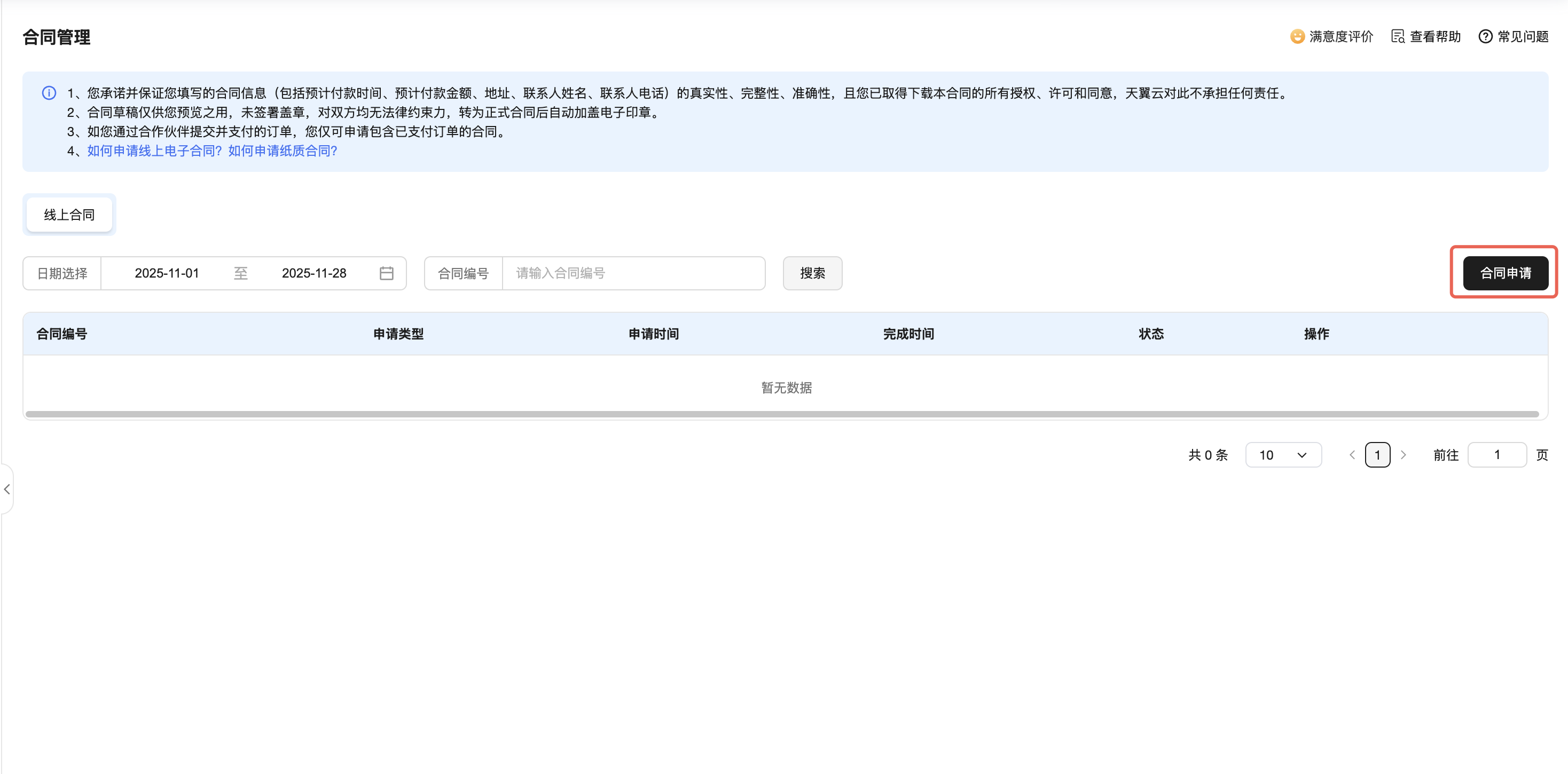Click the go-to page number input

(1497, 455)
